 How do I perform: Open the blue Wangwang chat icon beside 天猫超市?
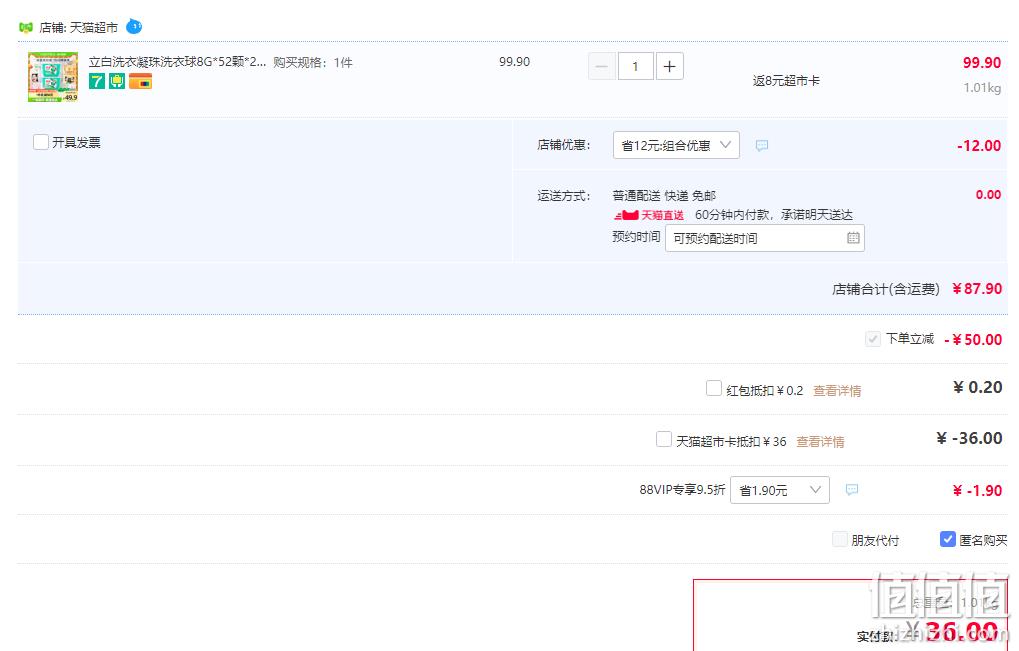click(x=134, y=27)
